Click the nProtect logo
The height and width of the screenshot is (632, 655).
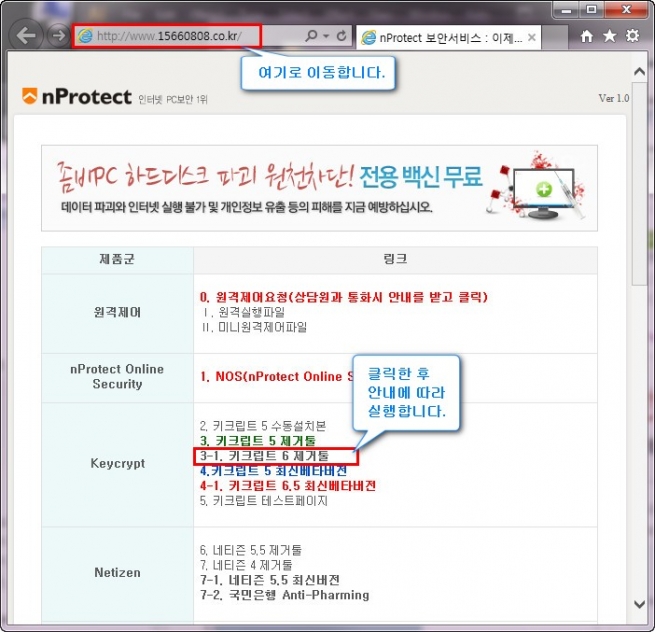[77, 97]
